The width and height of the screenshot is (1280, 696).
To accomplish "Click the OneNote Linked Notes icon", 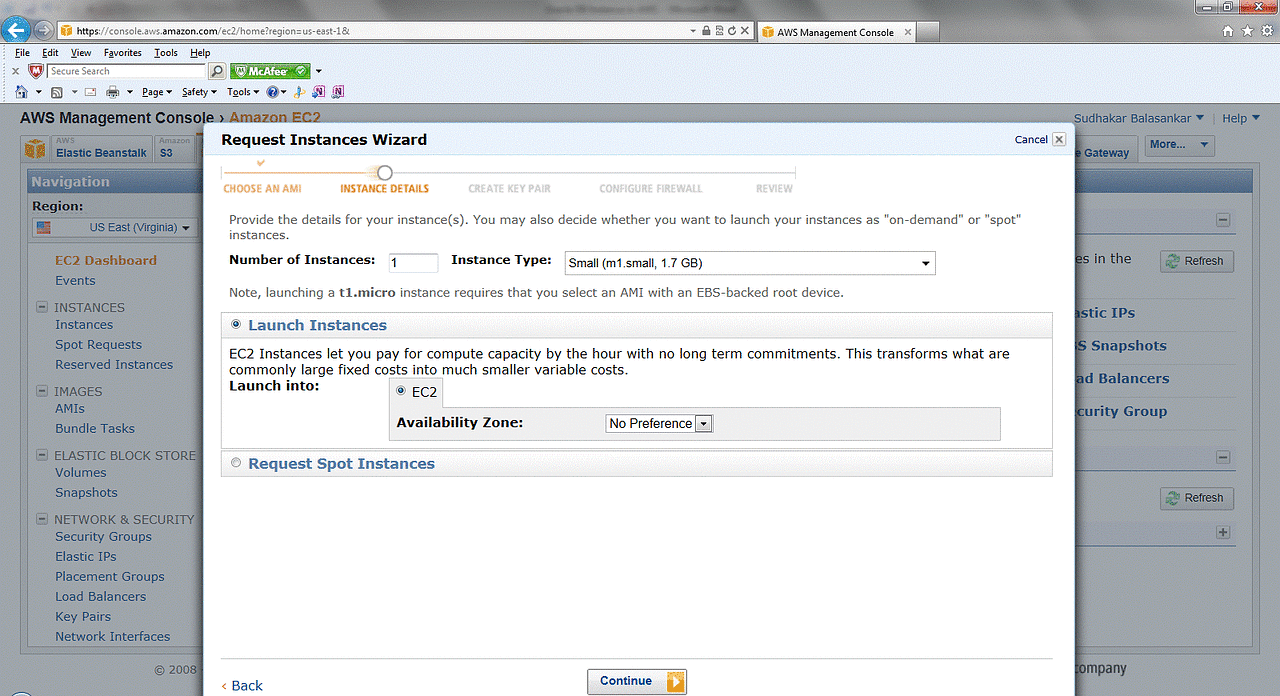I will [338, 92].
